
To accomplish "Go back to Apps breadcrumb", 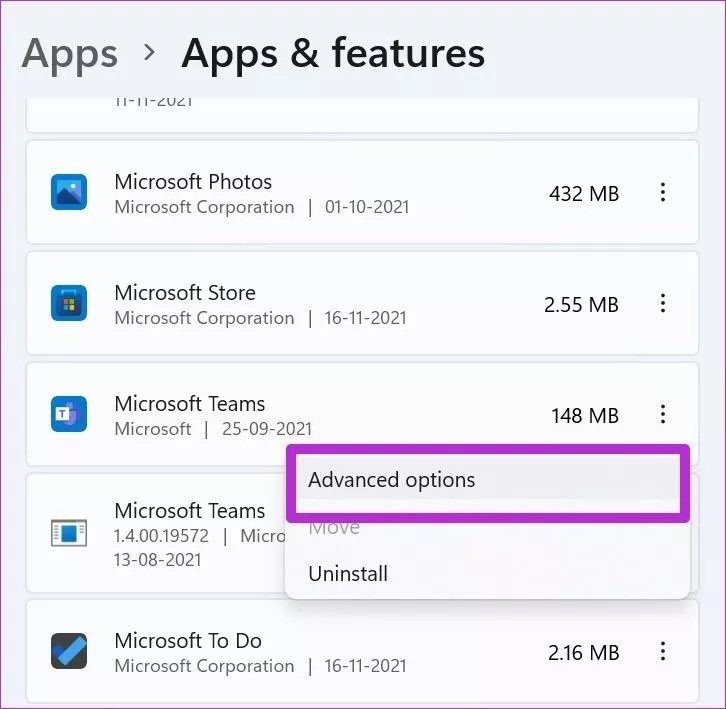I will tap(70, 53).
